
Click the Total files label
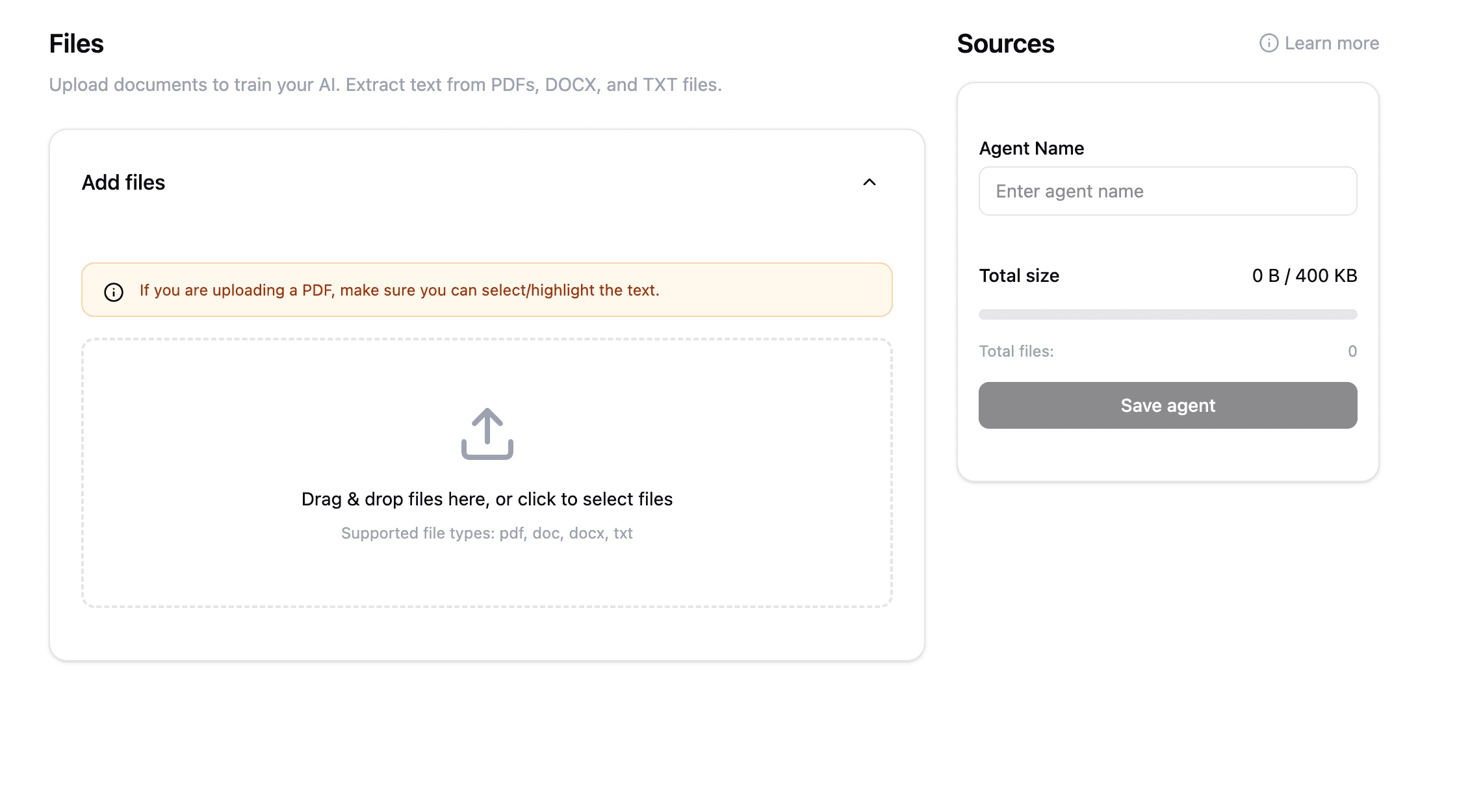(x=1016, y=351)
